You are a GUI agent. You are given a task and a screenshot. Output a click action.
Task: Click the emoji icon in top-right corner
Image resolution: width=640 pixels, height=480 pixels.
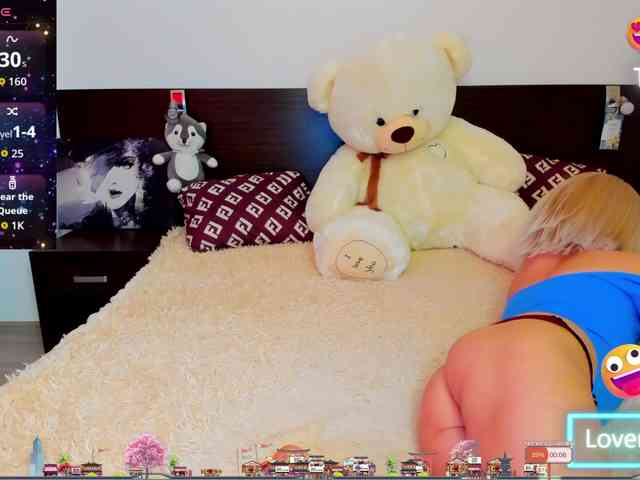click(633, 33)
